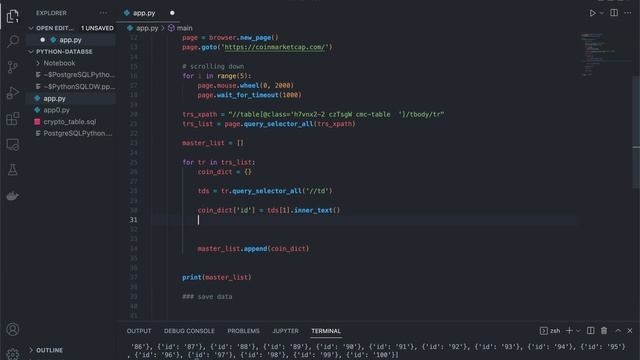Click the master_list.append(coin_dict) line
Screen dimensions: 640x360
(253, 249)
